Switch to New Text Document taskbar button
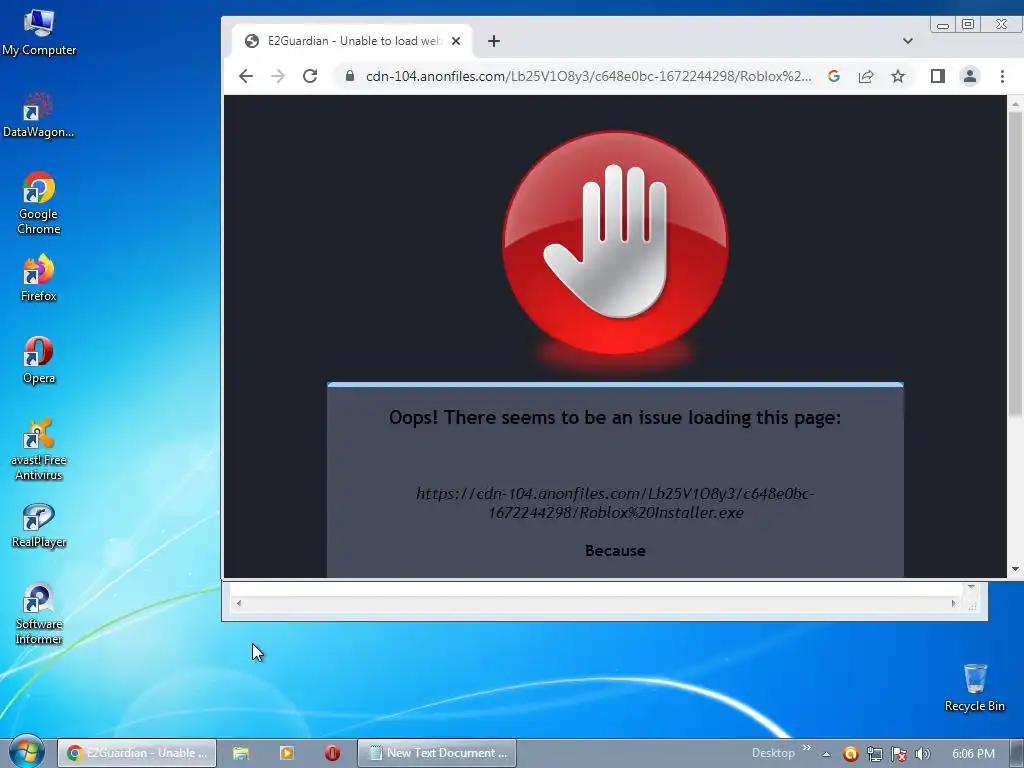The height and width of the screenshot is (768, 1024). [x=437, y=753]
